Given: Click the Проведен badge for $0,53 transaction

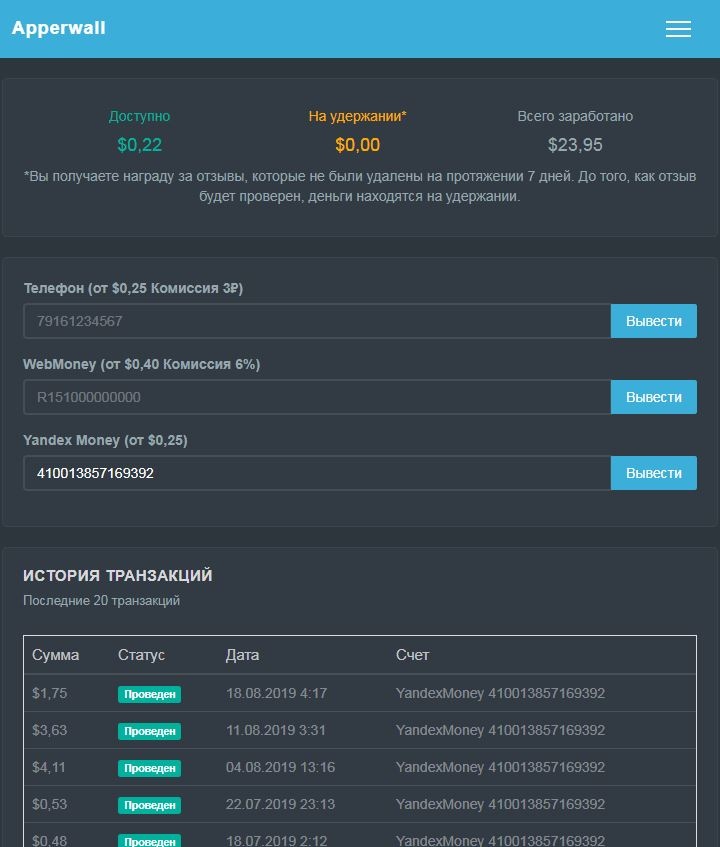Looking at the screenshot, I should point(150,805).
